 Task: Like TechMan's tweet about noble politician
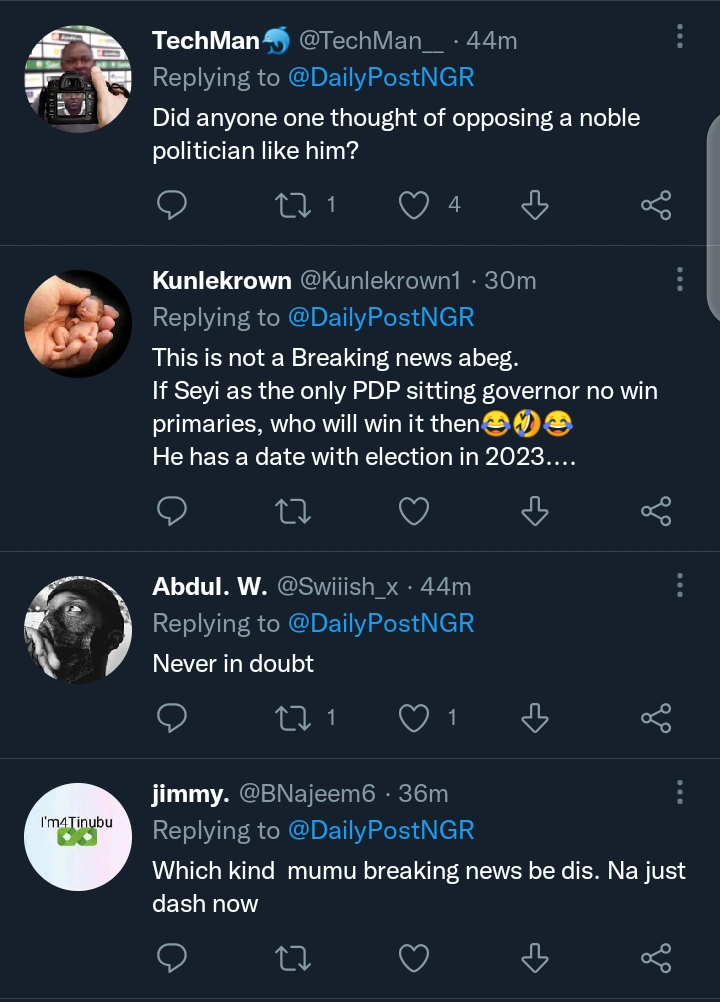click(414, 205)
